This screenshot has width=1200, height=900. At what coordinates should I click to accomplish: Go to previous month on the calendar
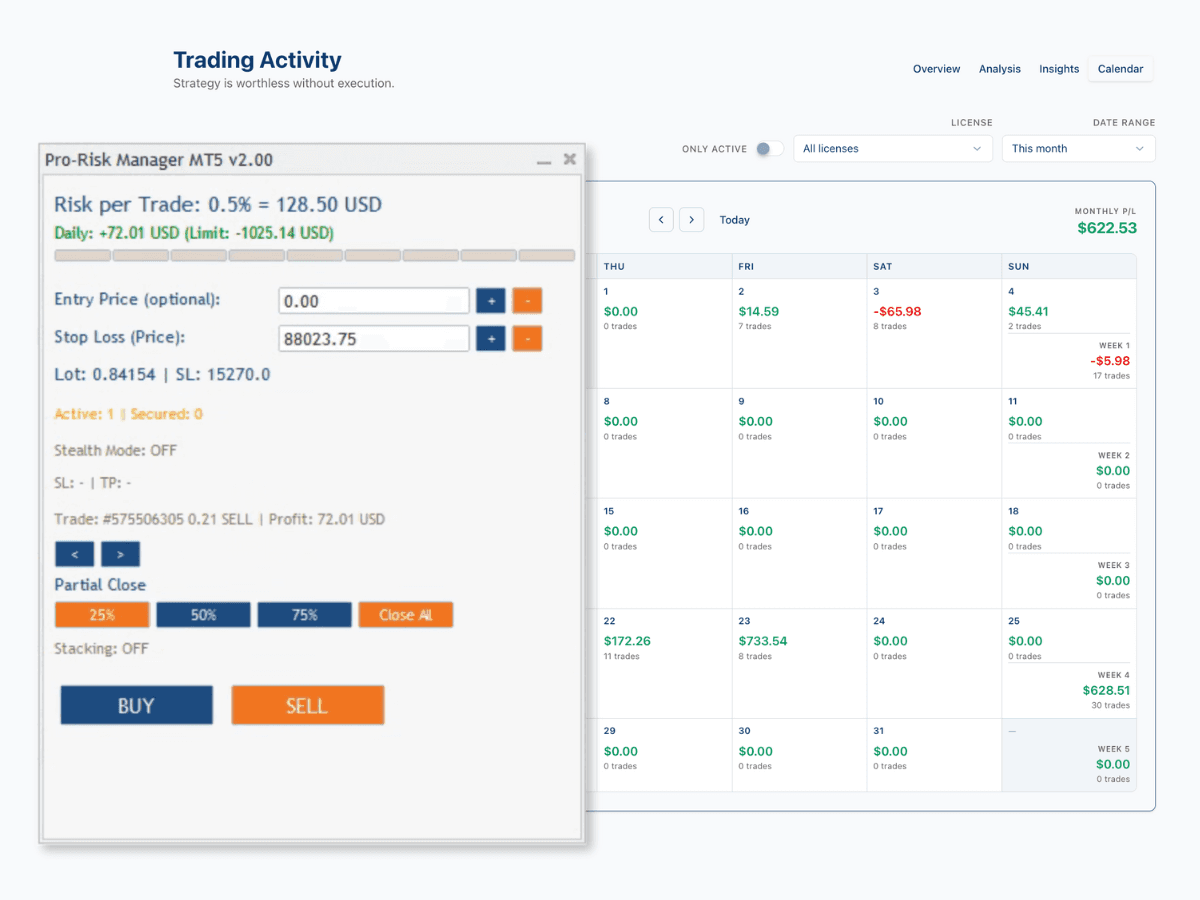pos(661,219)
